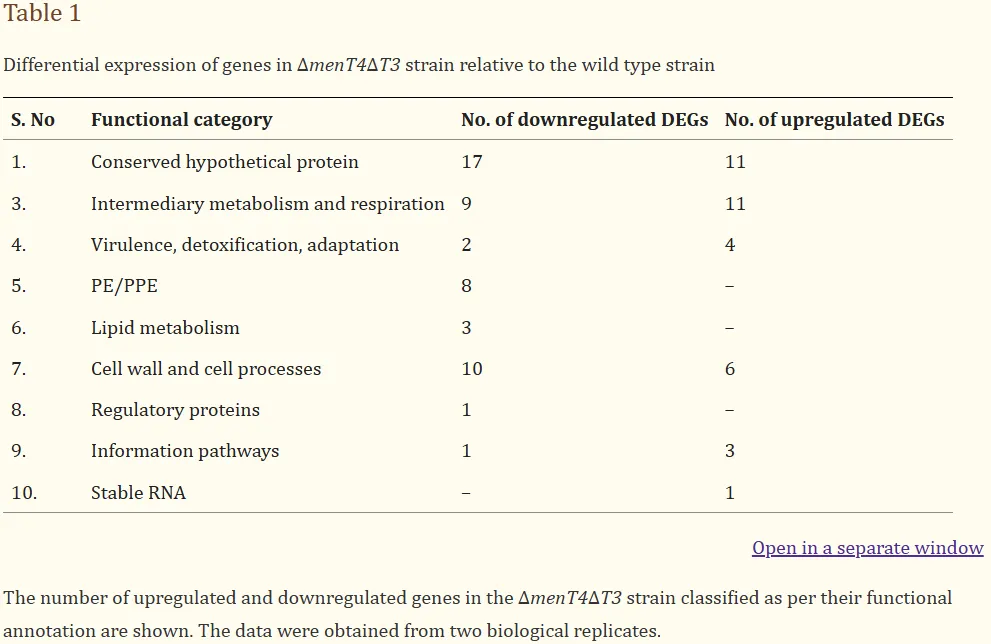Click the Functional category column header

tap(181, 120)
